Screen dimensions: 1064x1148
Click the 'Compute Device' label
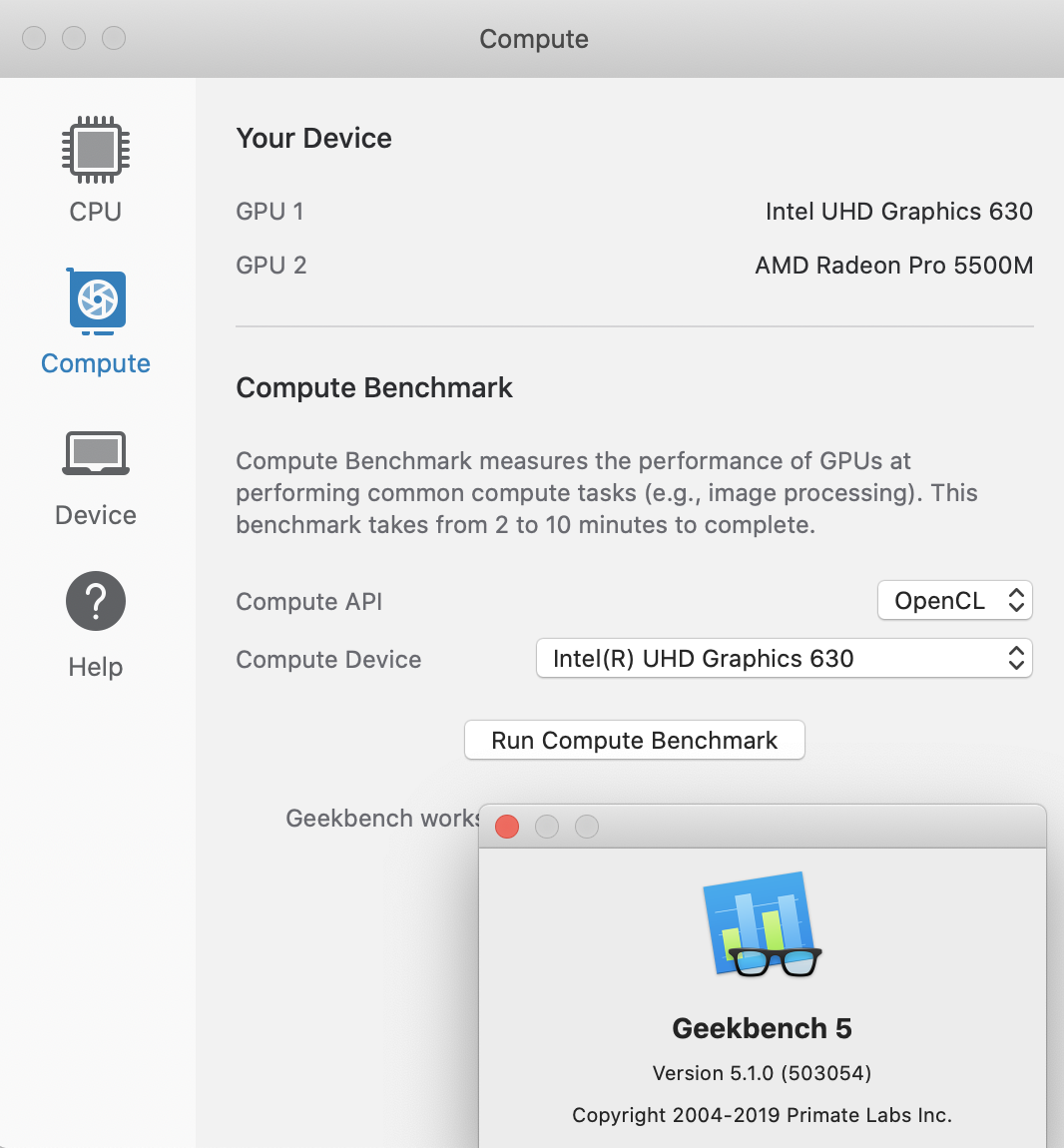point(328,660)
